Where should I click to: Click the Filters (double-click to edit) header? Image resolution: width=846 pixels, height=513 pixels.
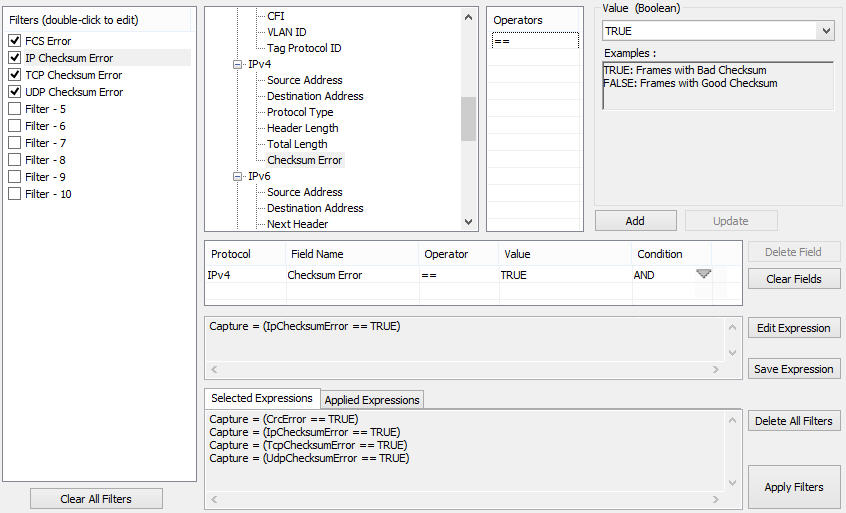click(97, 20)
